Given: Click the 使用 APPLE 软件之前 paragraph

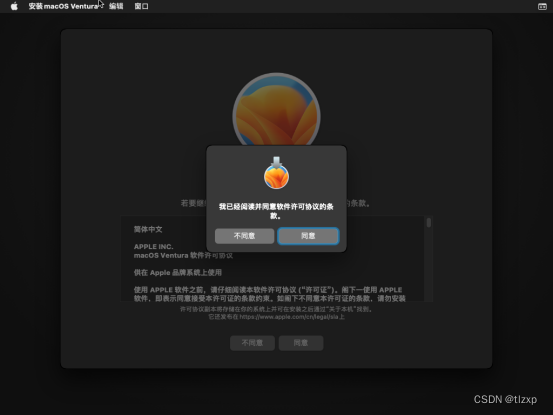Looking at the screenshot, I should (x=269, y=294).
